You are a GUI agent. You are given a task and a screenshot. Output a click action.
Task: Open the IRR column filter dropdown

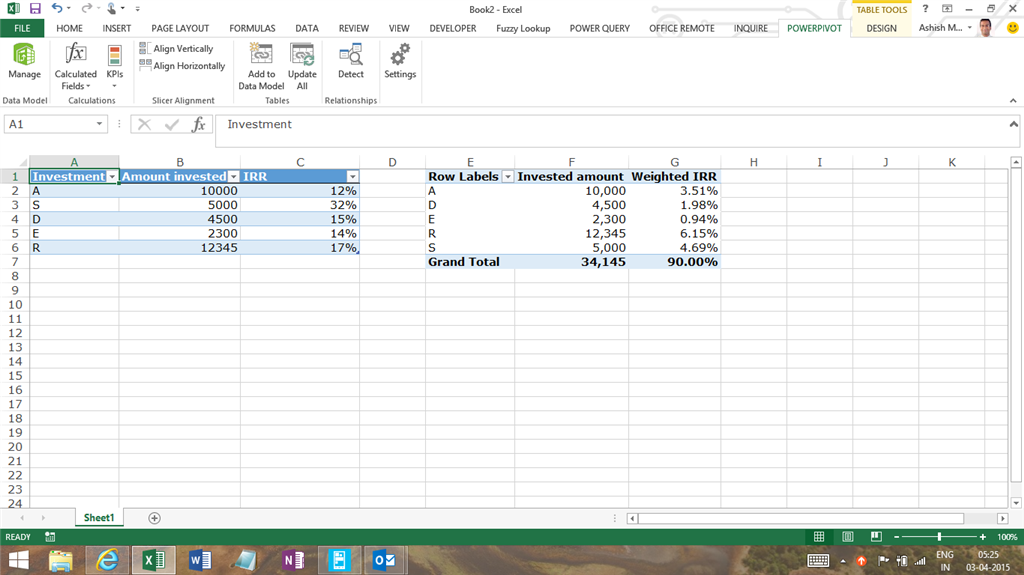click(353, 177)
